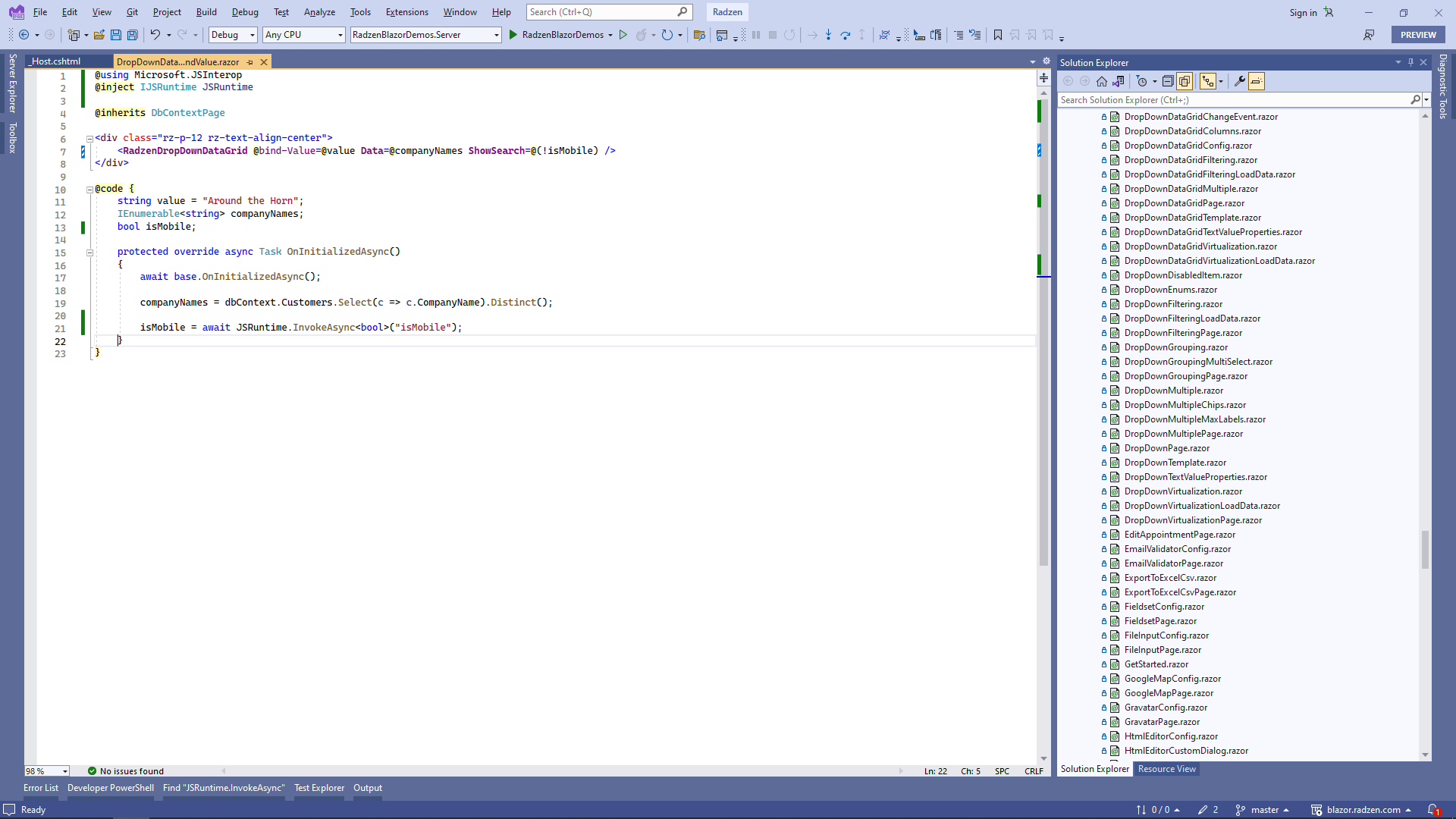Open the Analyze menu
Viewport: 1456px width, 819px height.
(319, 12)
